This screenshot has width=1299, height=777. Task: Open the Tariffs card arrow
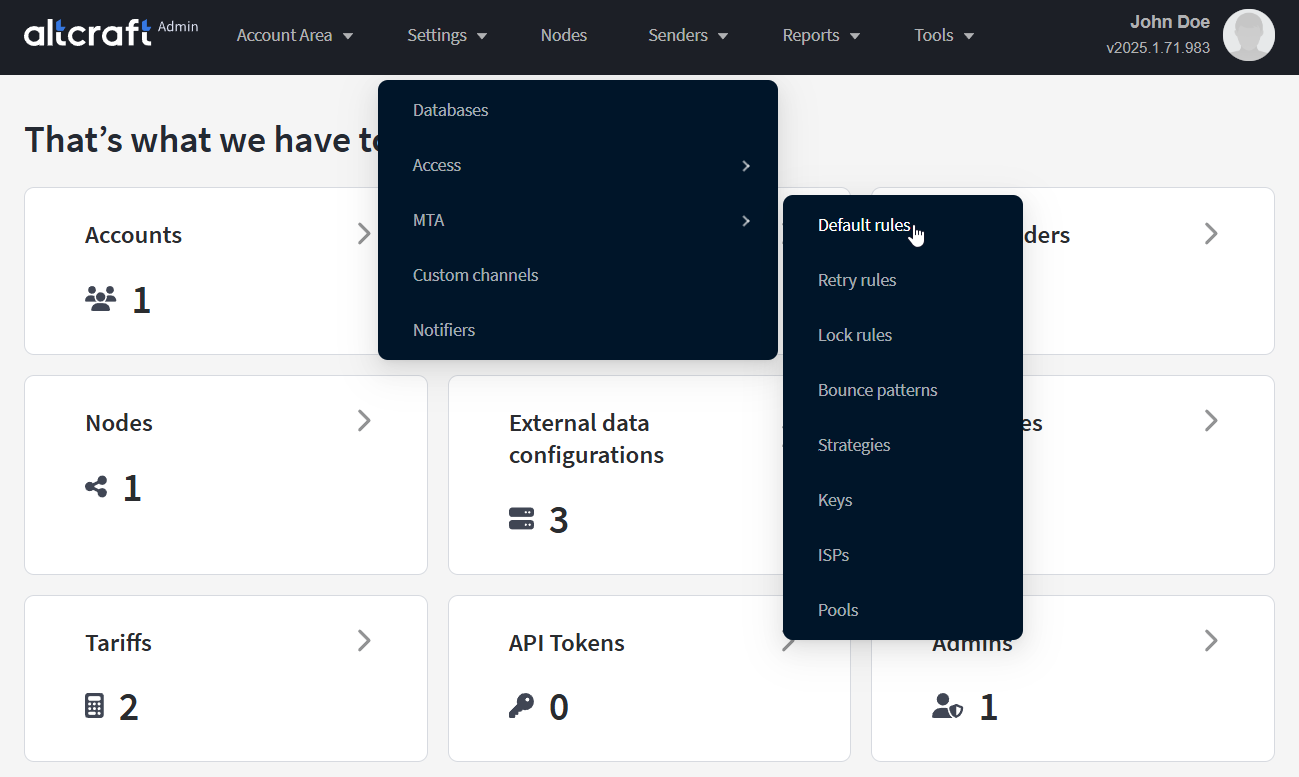click(x=364, y=641)
